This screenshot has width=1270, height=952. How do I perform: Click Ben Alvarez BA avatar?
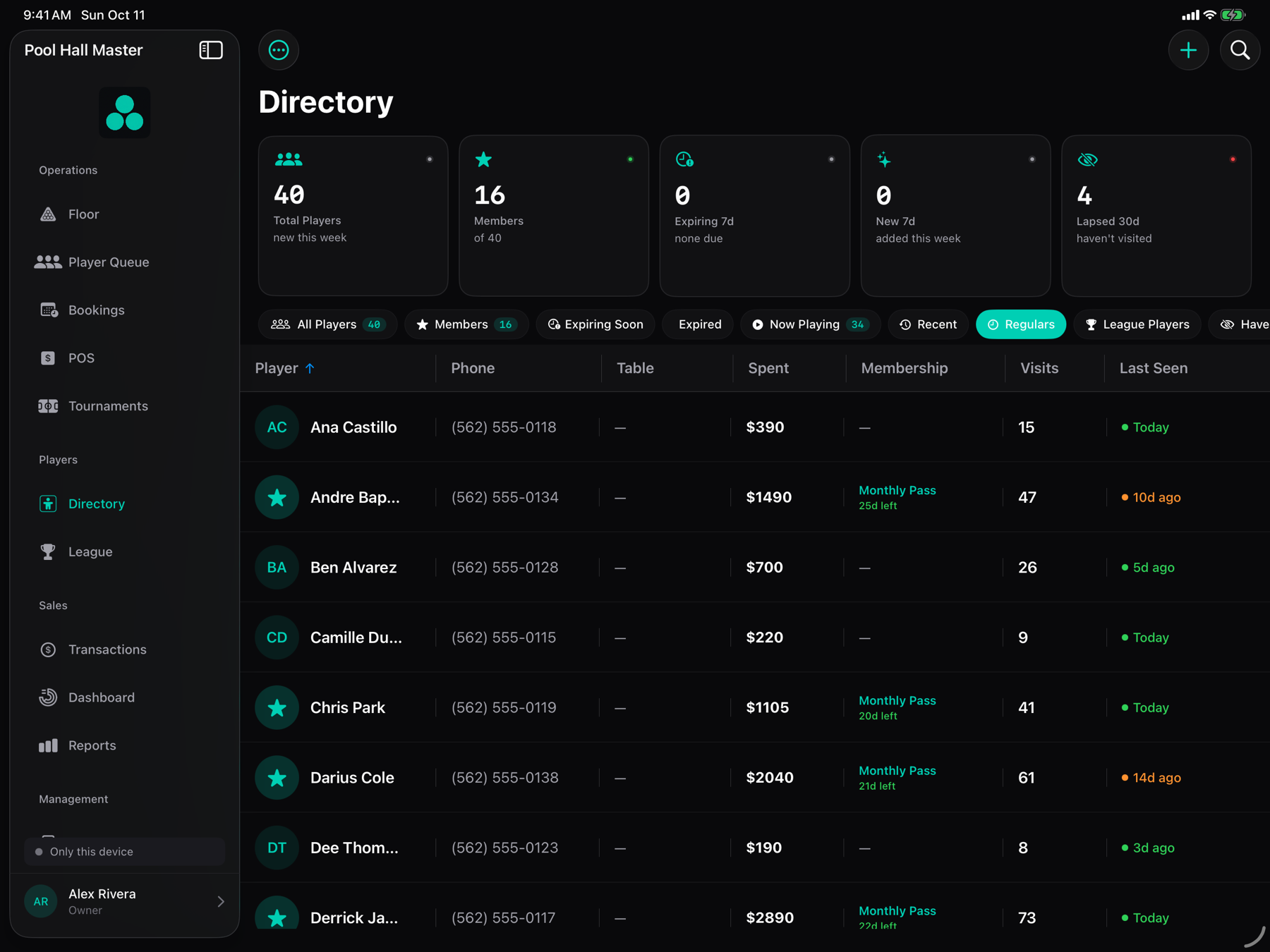click(277, 568)
